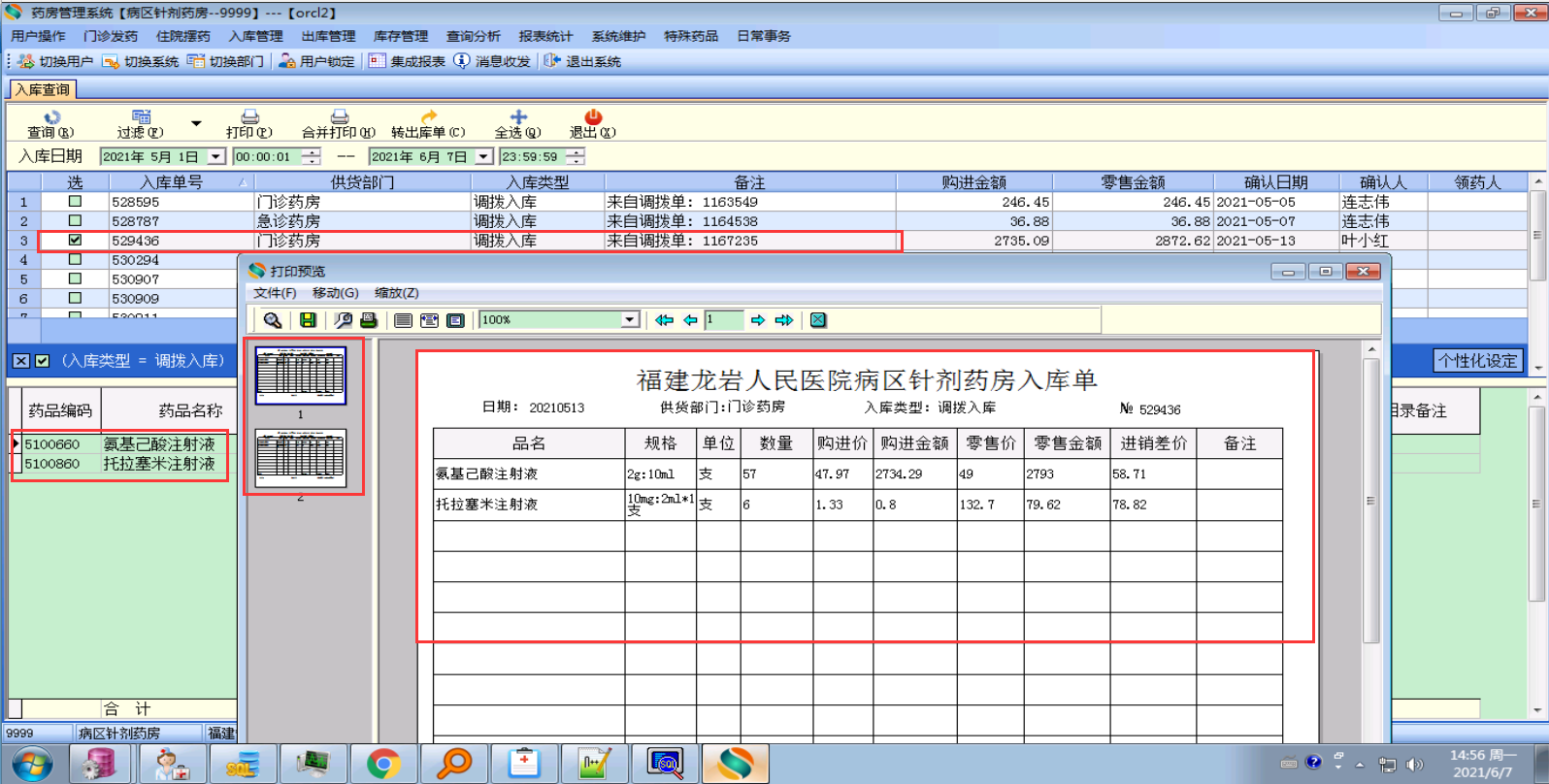Viewport: 1549px width, 784px height.
Task: Select page 1 thumbnail in print preview
Action: (x=301, y=376)
